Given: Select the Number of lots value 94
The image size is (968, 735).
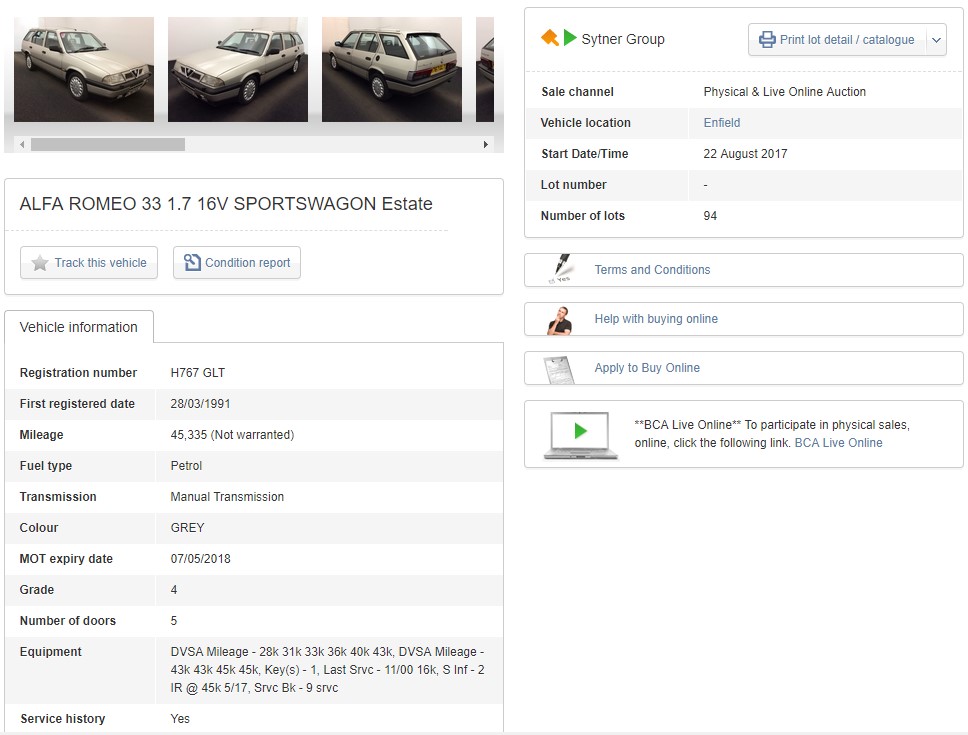Looking at the screenshot, I should pyautogui.click(x=710, y=216).
